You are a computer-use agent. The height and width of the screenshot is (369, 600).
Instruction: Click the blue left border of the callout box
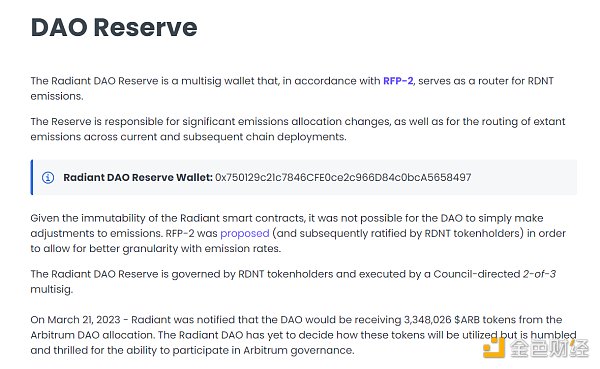(32, 177)
